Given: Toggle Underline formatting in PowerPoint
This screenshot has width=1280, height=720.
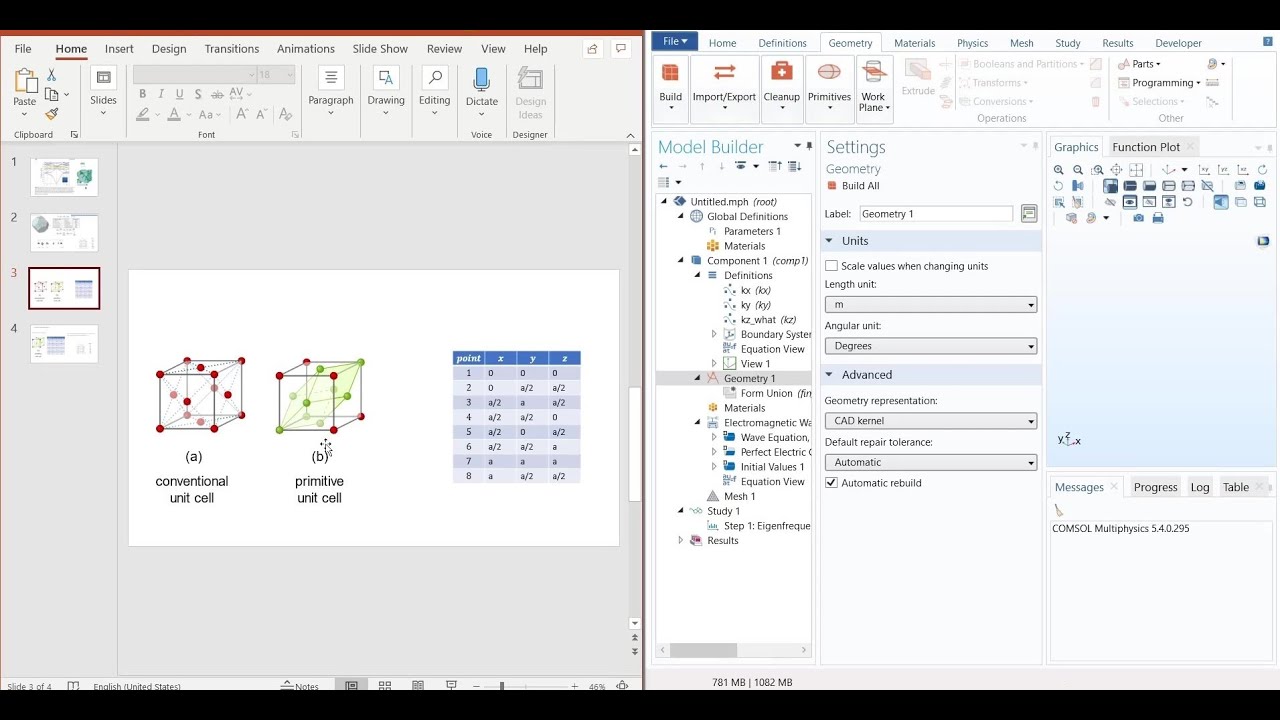Looking at the screenshot, I should coord(179,94).
